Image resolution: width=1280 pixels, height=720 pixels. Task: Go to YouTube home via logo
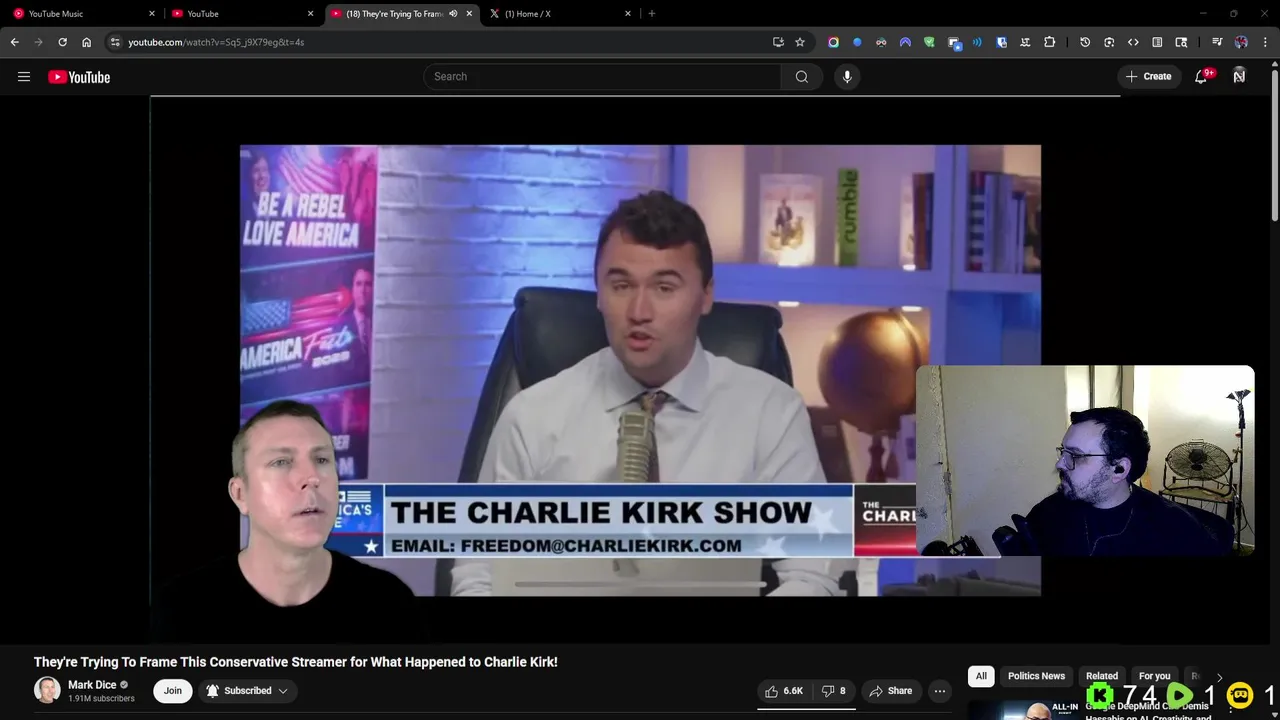pos(79,77)
